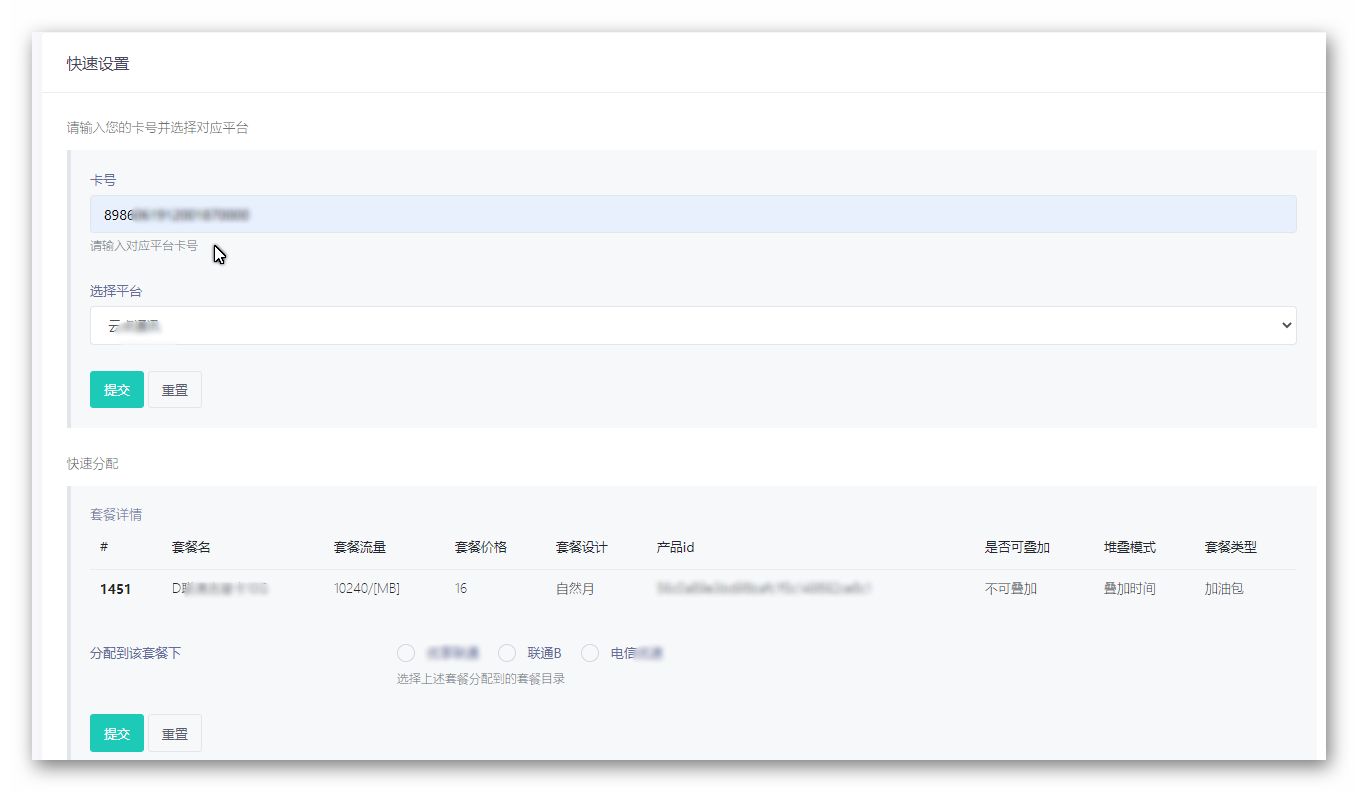This screenshot has height=792, width=1358.
Task: Click the 快速设置 page title
Action: 98,64
